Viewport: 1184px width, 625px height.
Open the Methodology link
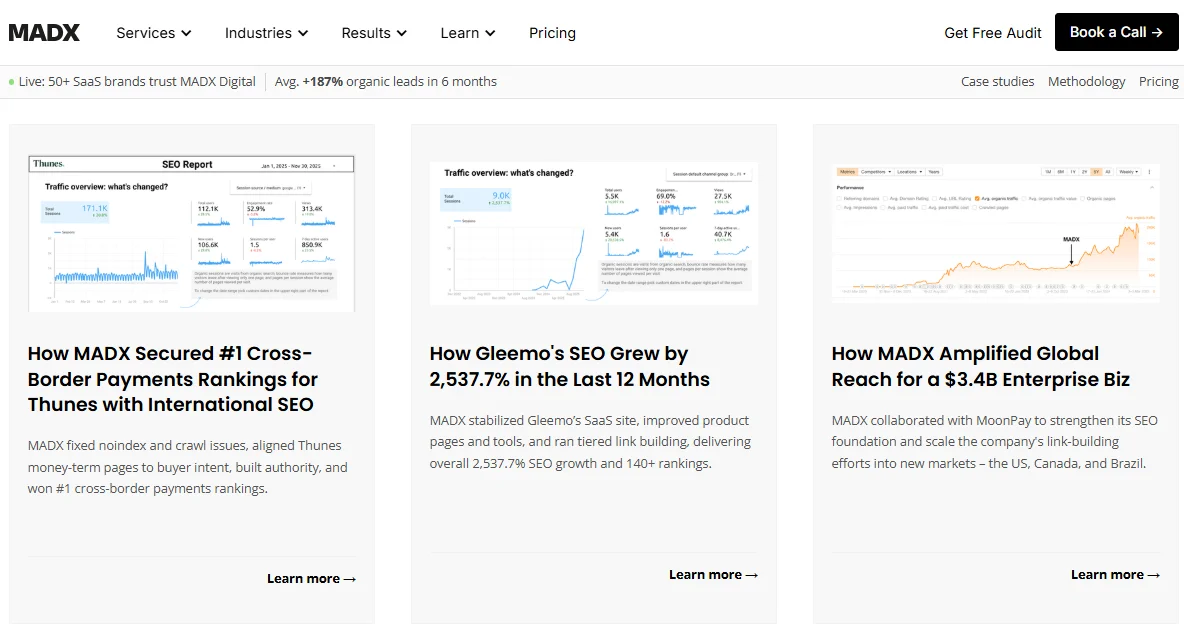[x=1086, y=82]
